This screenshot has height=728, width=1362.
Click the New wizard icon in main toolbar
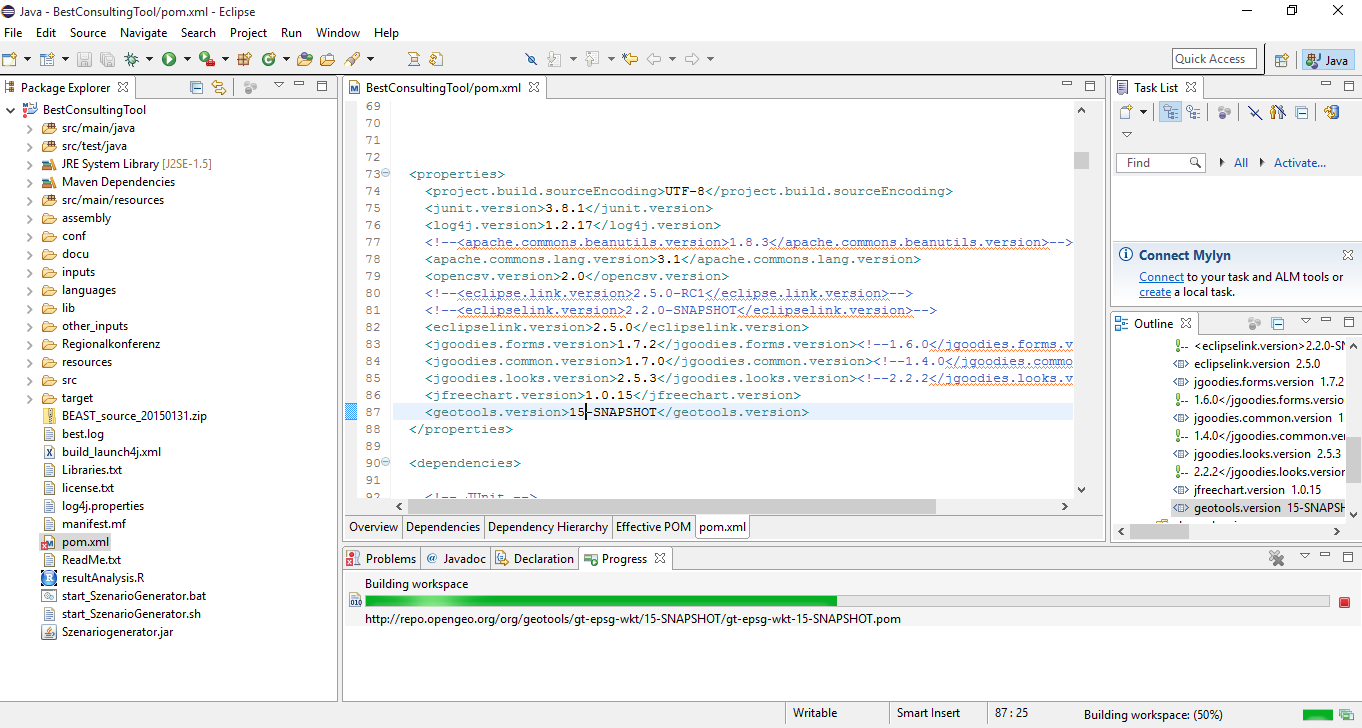10,59
